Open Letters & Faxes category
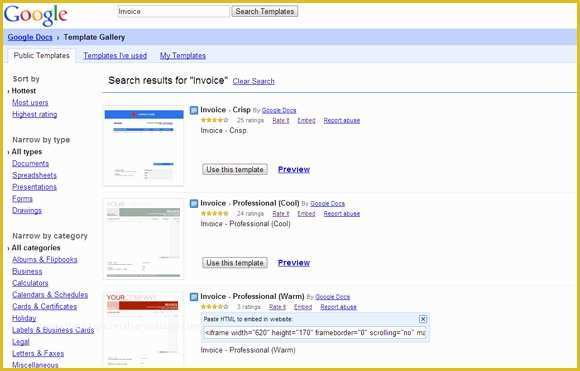 coord(38,354)
